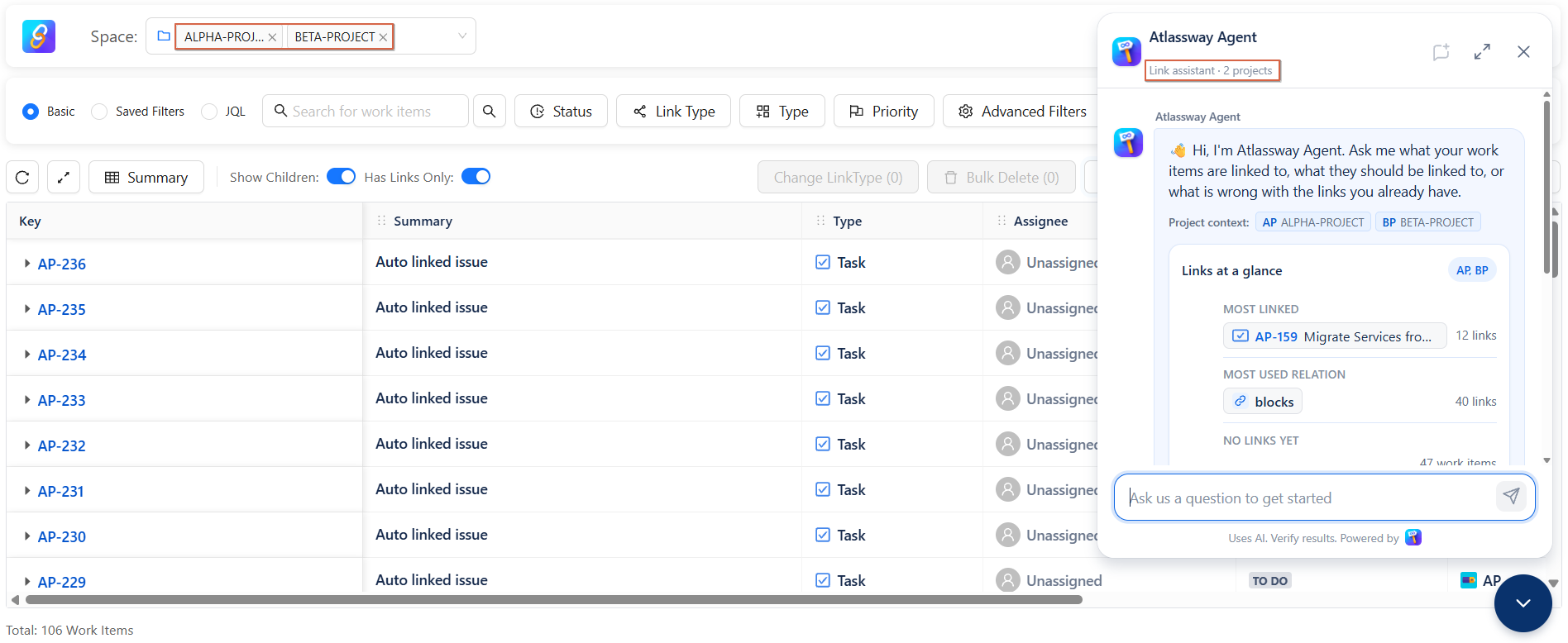1568x643 pixels.
Task: Open the Type filter
Action: [x=782, y=111]
